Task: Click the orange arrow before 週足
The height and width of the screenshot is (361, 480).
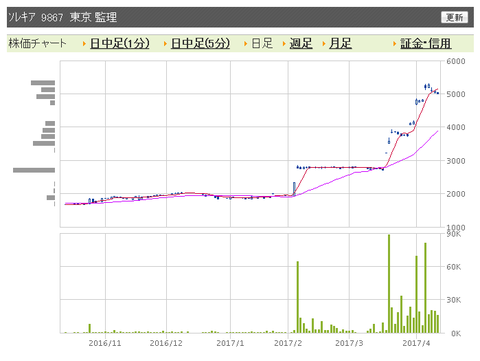Action: point(284,44)
